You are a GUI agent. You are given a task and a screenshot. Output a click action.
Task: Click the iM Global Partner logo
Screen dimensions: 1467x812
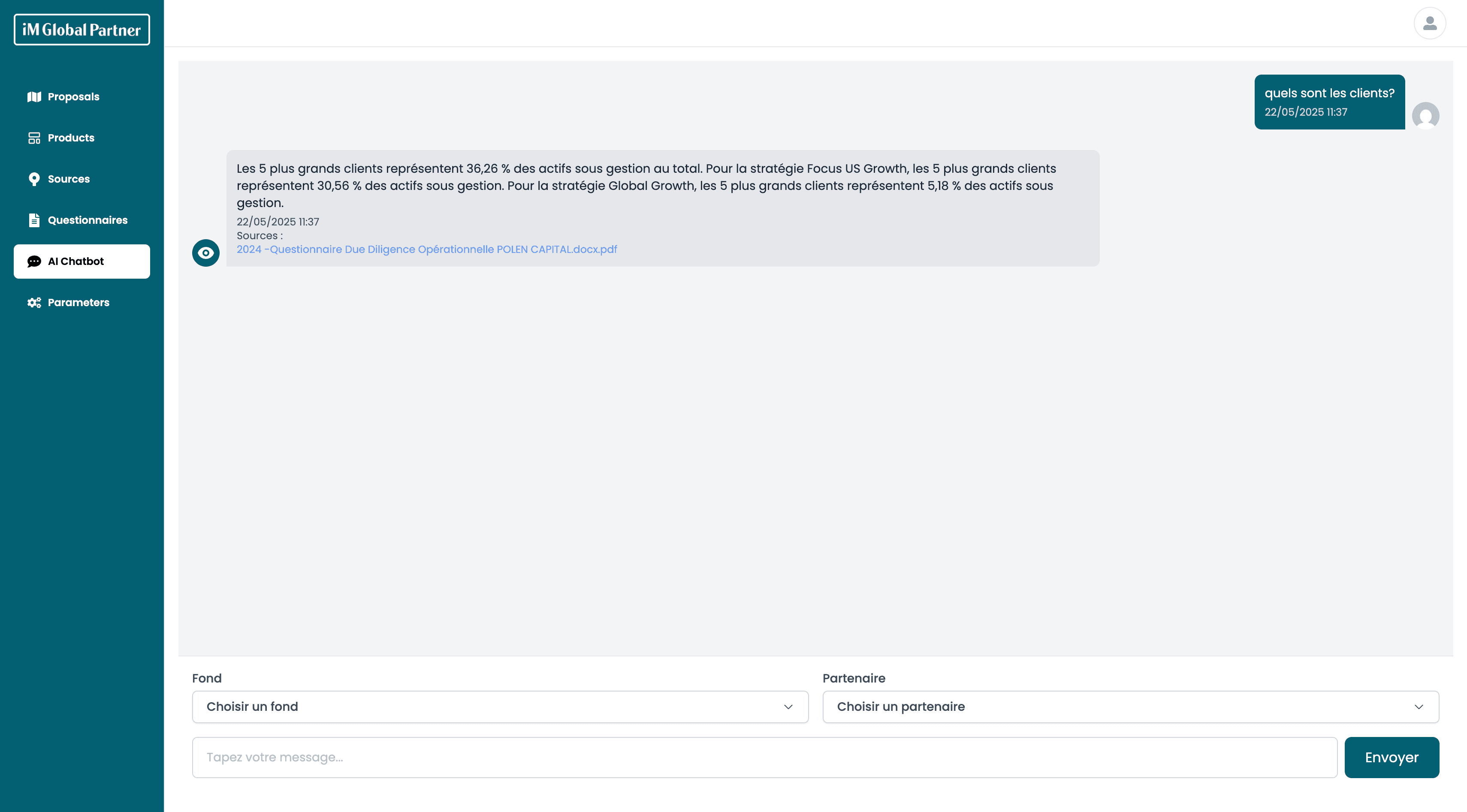[81, 30]
